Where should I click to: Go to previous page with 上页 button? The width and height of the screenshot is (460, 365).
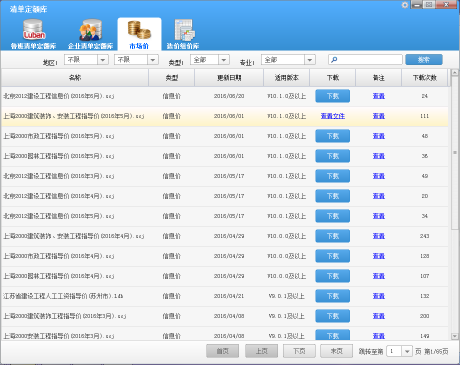(261, 351)
